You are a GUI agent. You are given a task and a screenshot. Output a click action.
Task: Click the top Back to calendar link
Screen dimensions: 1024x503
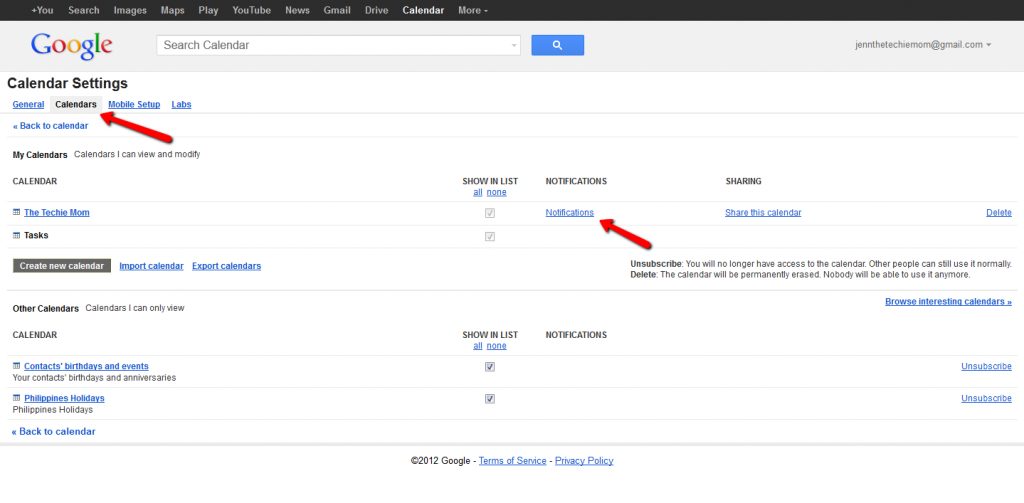(x=50, y=125)
